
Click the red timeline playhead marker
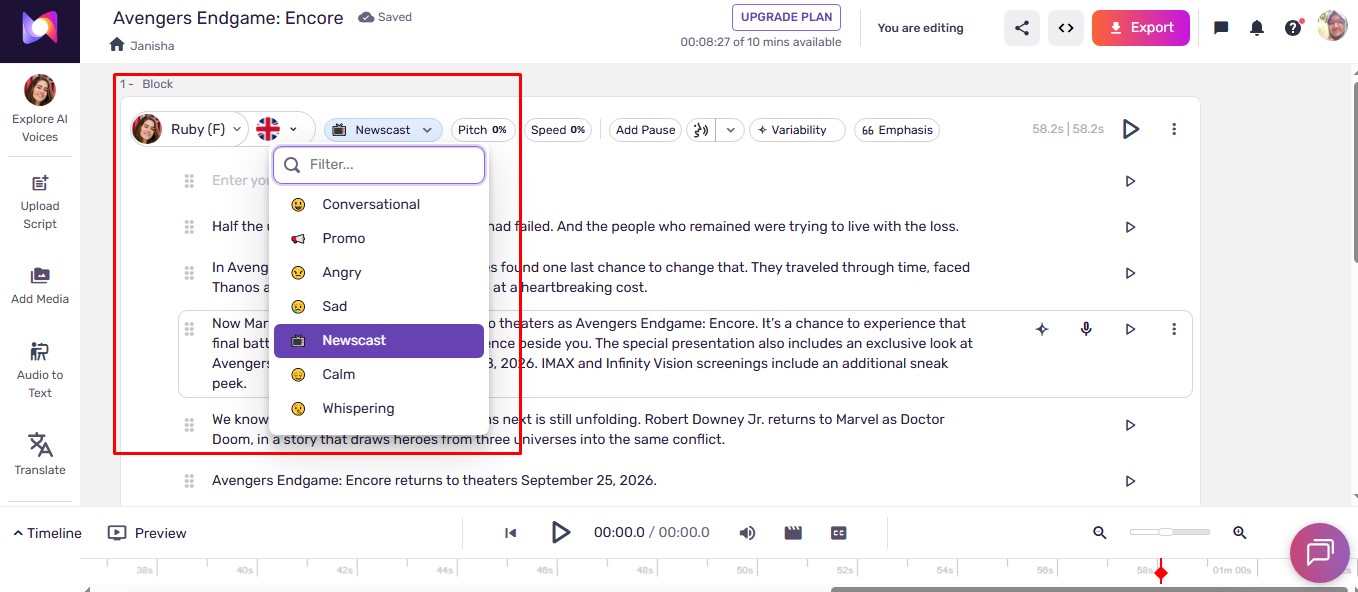click(1161, 573)
